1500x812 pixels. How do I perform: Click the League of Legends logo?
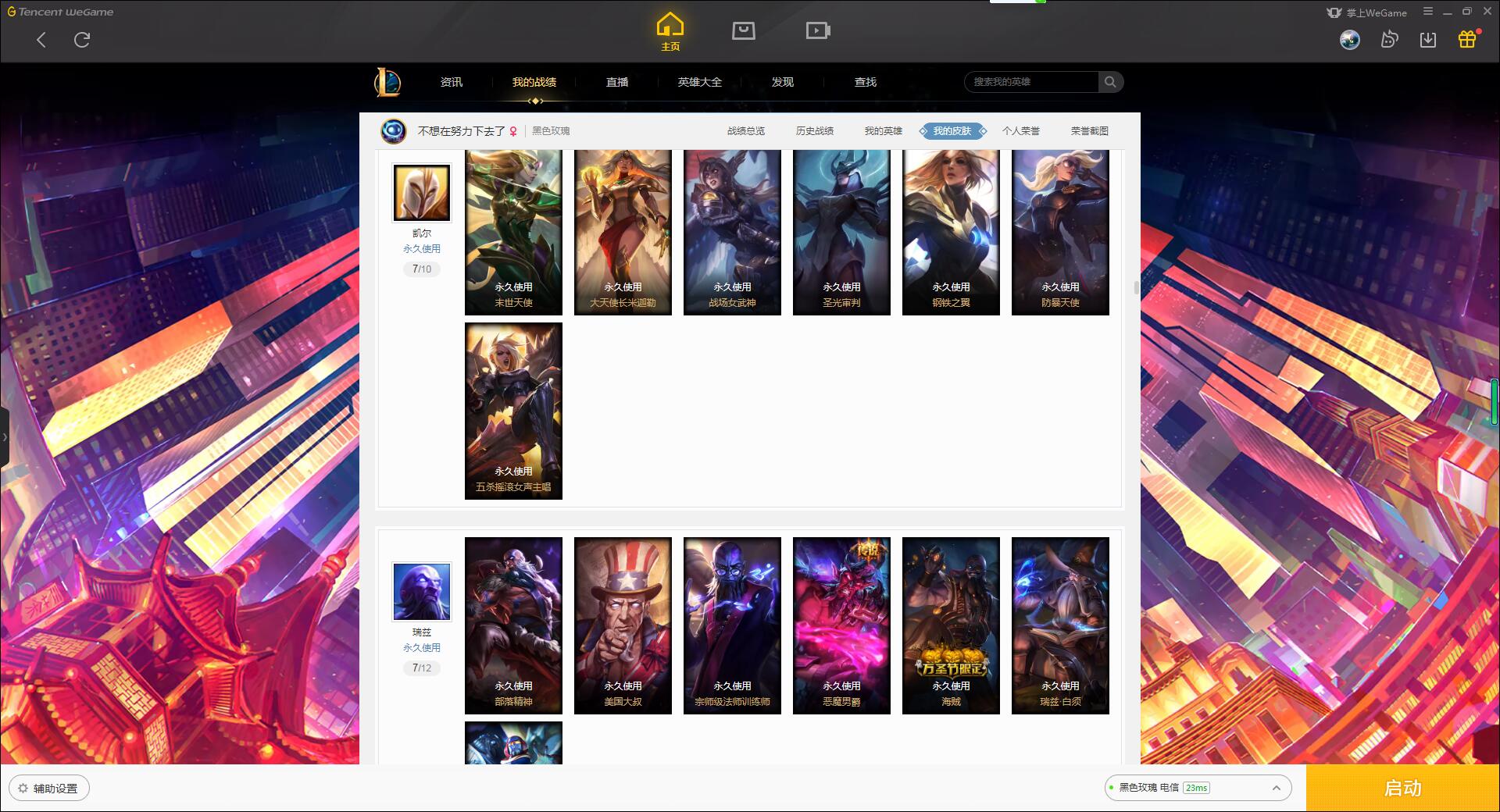387,82
